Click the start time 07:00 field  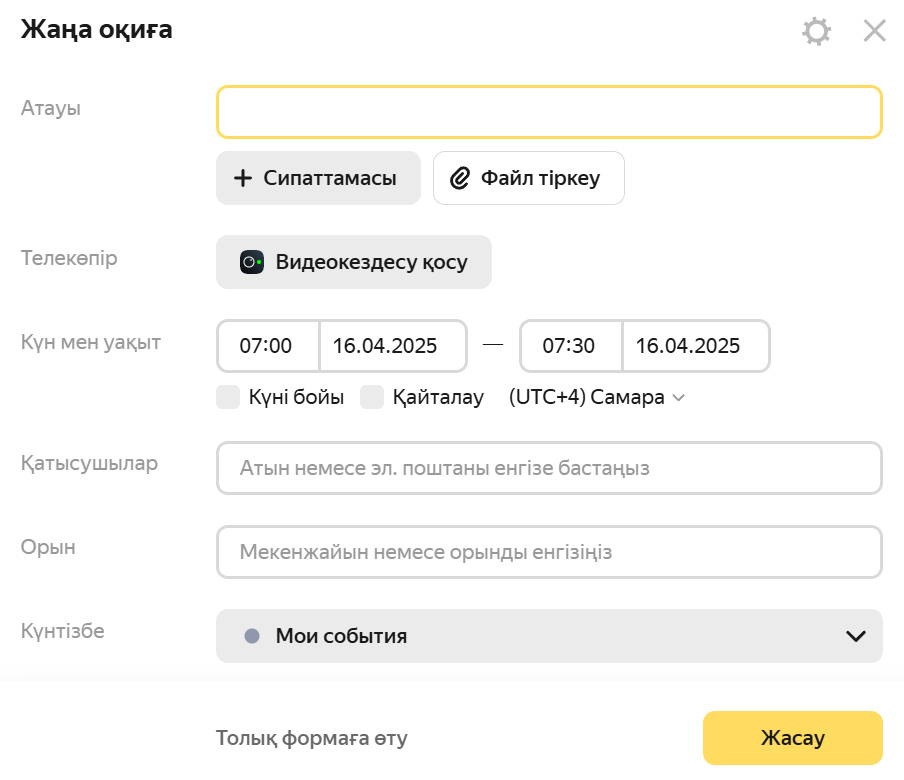(x=267, y=346)
